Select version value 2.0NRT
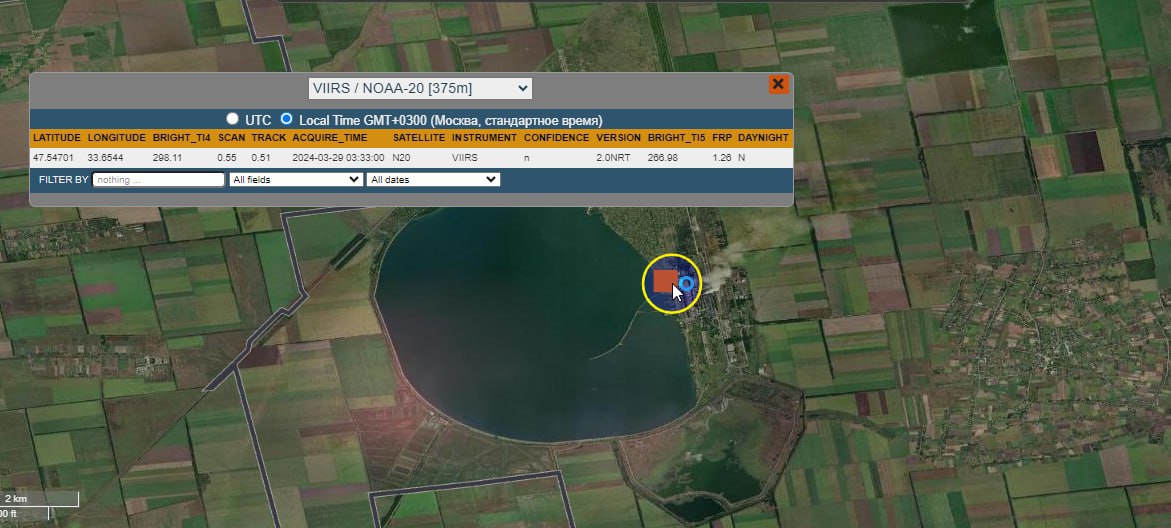Screen dimensions: 1171x528 click(612, 158)
